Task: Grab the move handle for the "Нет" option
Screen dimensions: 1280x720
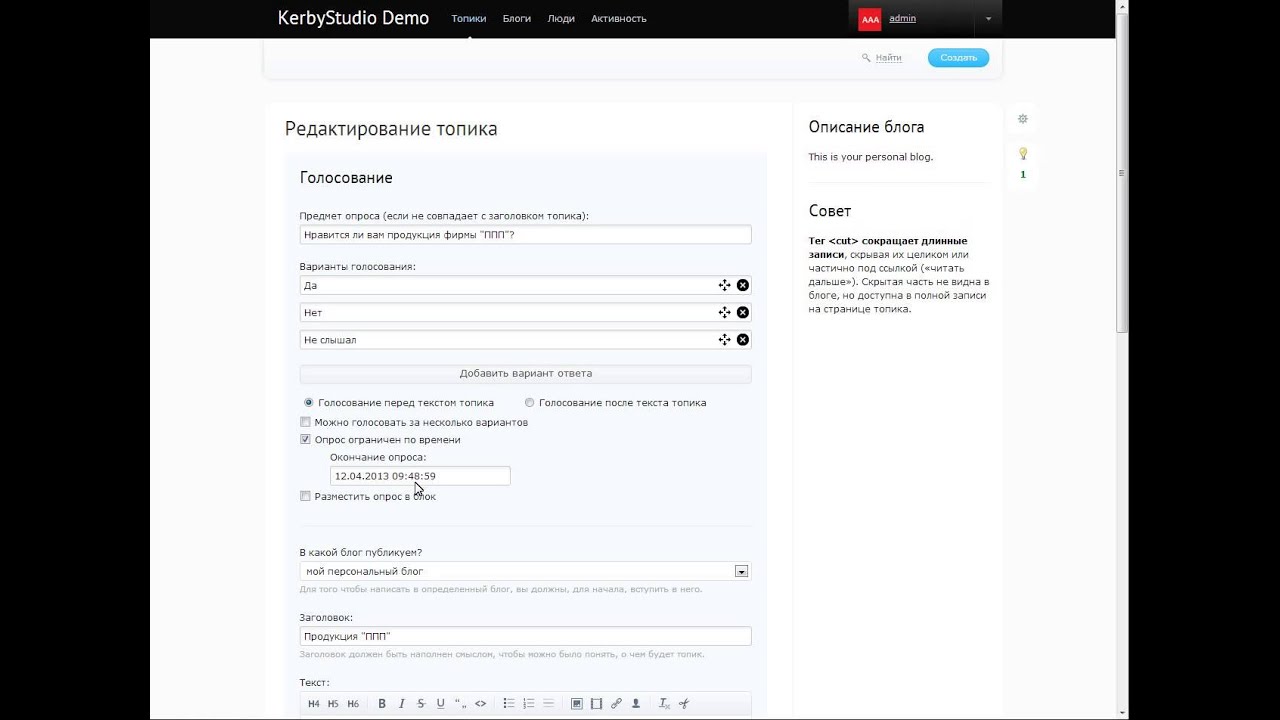Action: (724, 313)
